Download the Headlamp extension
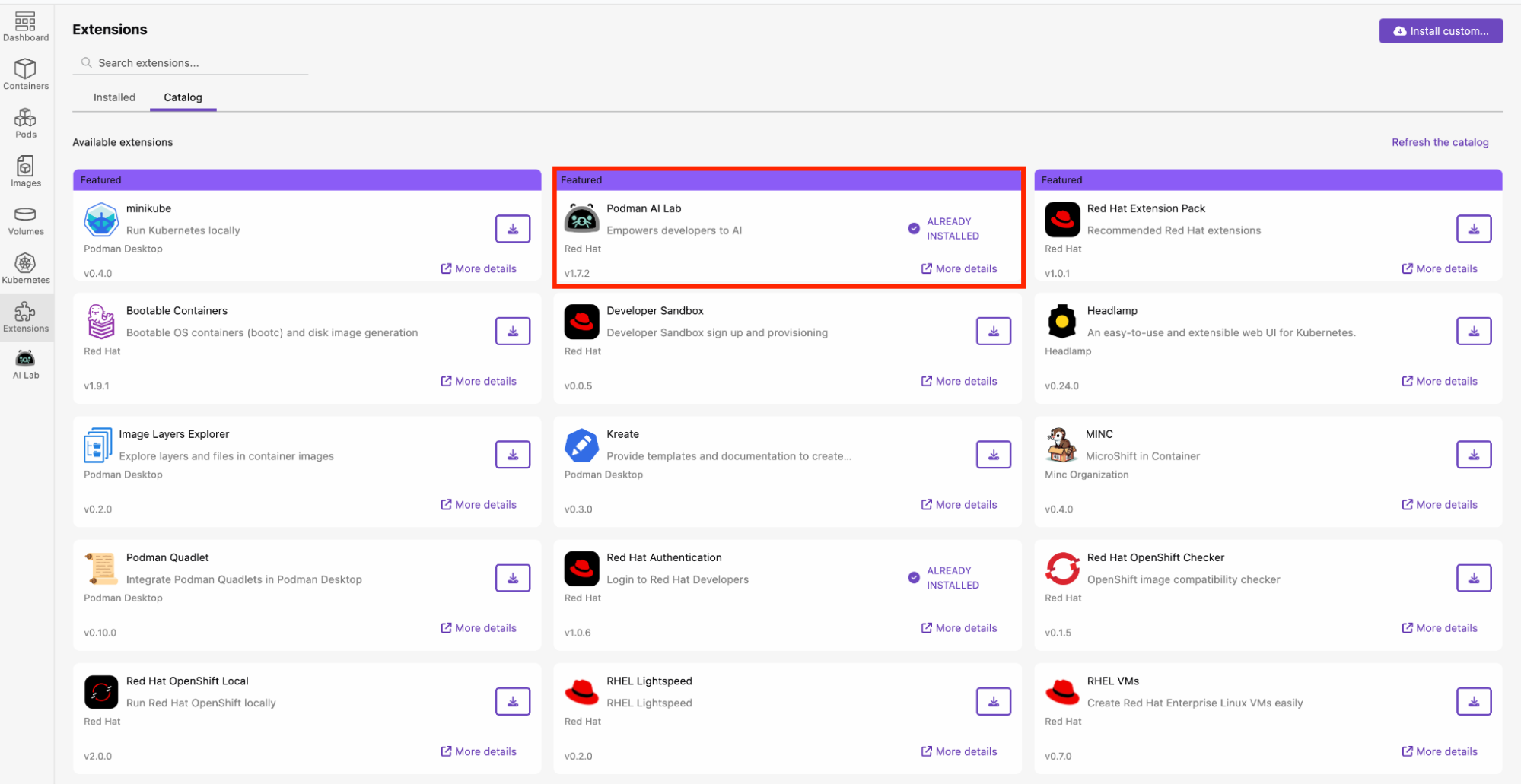The width and height of the screenshot is (1521, 784). (1473, 332)
